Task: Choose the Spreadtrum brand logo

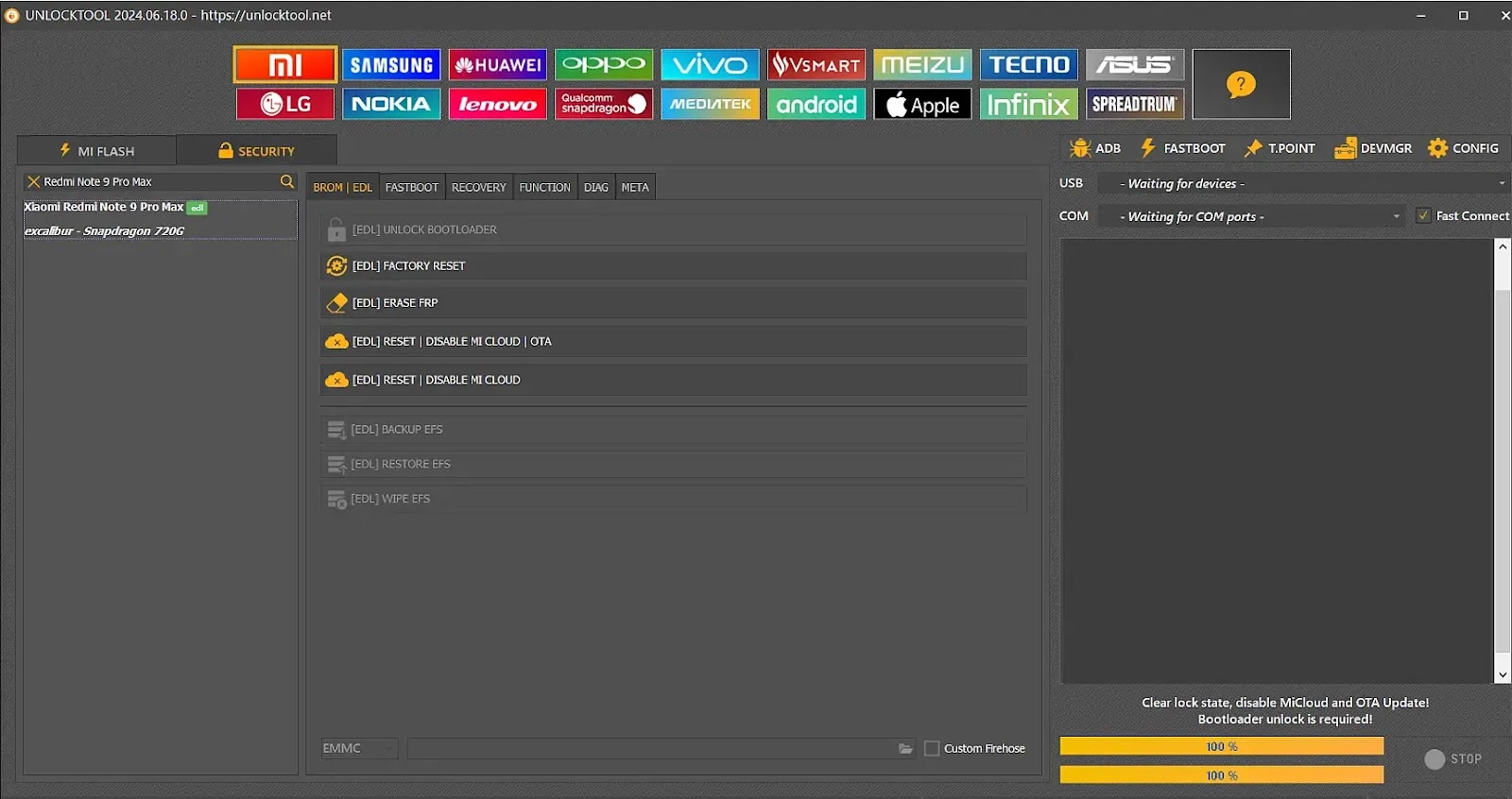Action: [x=1135, y=104]
